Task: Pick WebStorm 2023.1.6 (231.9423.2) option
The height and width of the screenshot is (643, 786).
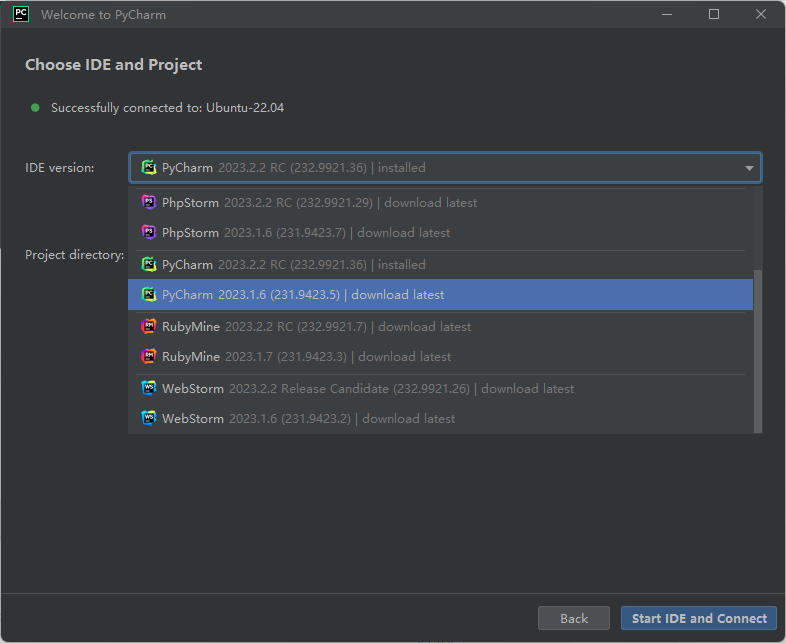Action: point(441,418)
